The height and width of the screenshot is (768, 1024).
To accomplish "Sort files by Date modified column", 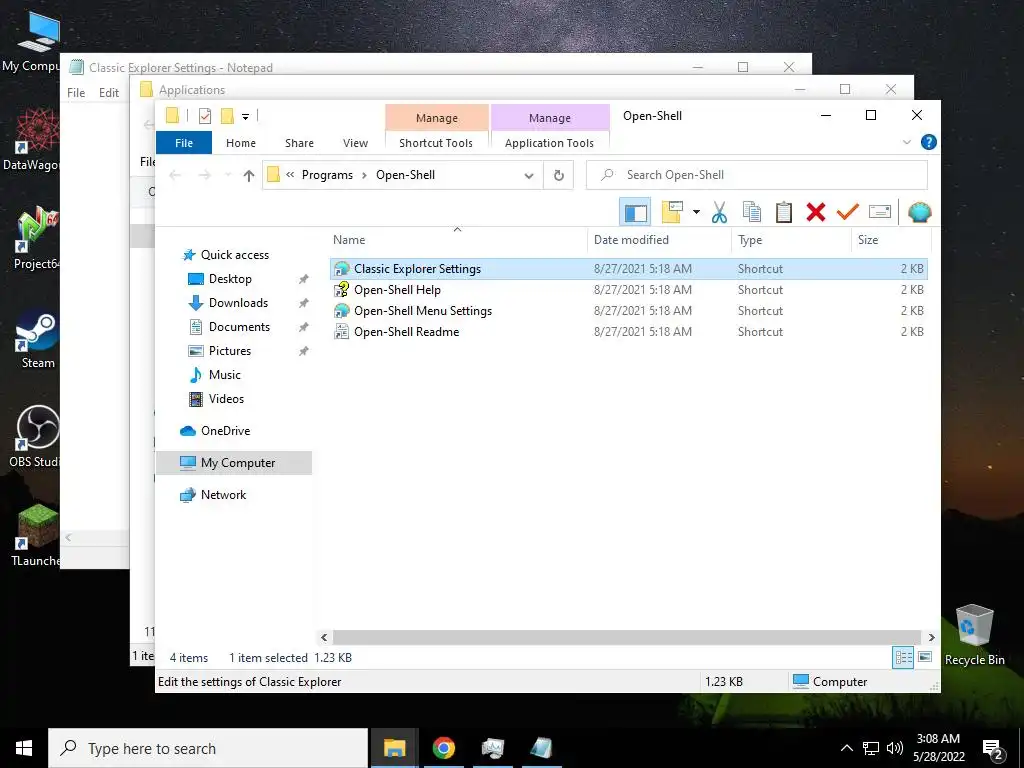I will 631,240.
